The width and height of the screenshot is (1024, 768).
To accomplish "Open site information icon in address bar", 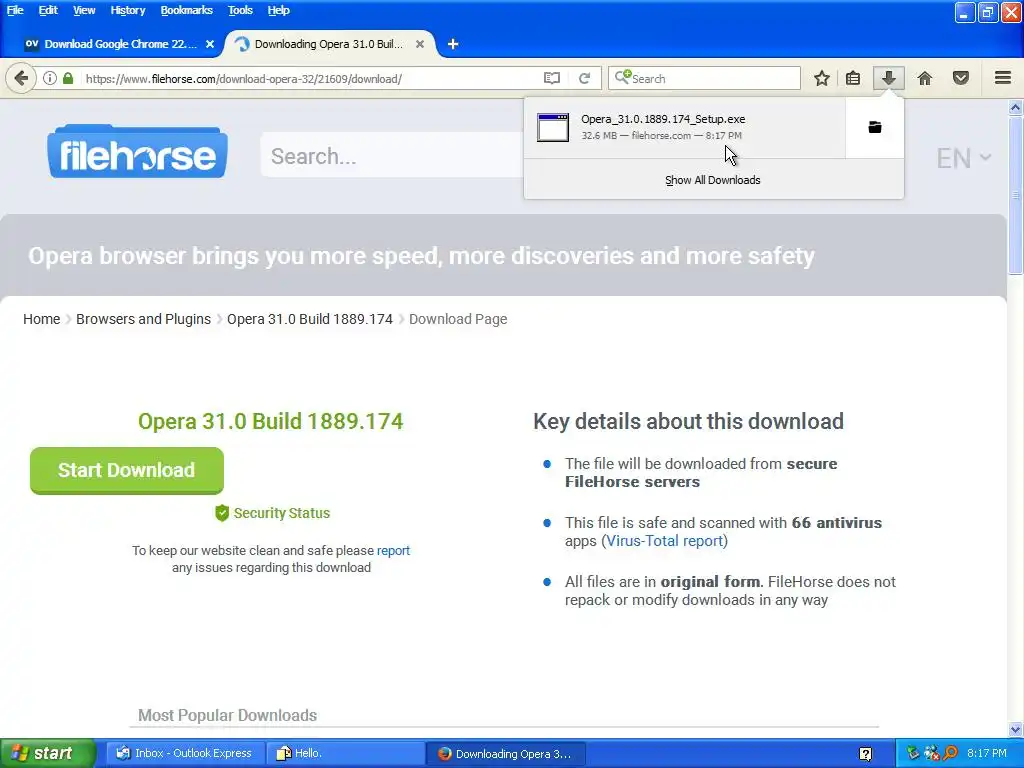I will pyautogui.click(x=50, y=78).
